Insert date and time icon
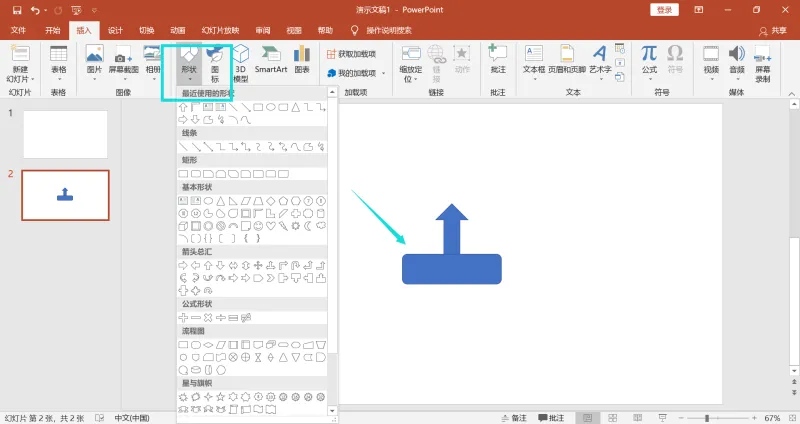 pyautogui.click(x=620, y=48)
